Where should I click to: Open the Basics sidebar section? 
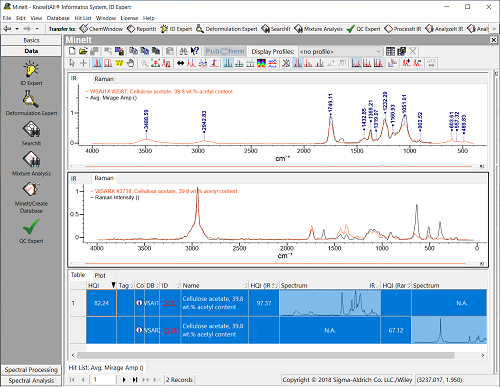coord(31,40)
